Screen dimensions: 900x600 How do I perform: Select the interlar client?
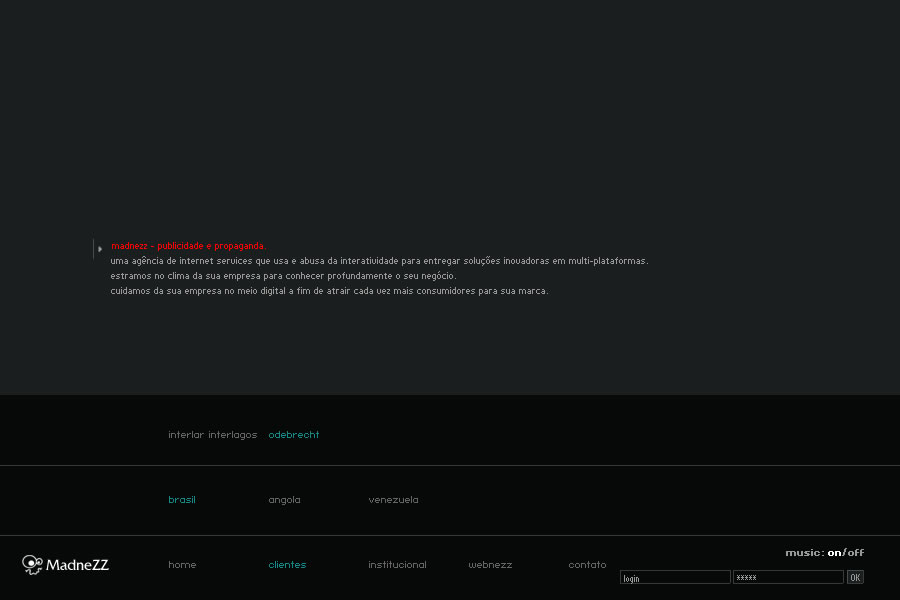pyautogui.click(x=186, y=435)
